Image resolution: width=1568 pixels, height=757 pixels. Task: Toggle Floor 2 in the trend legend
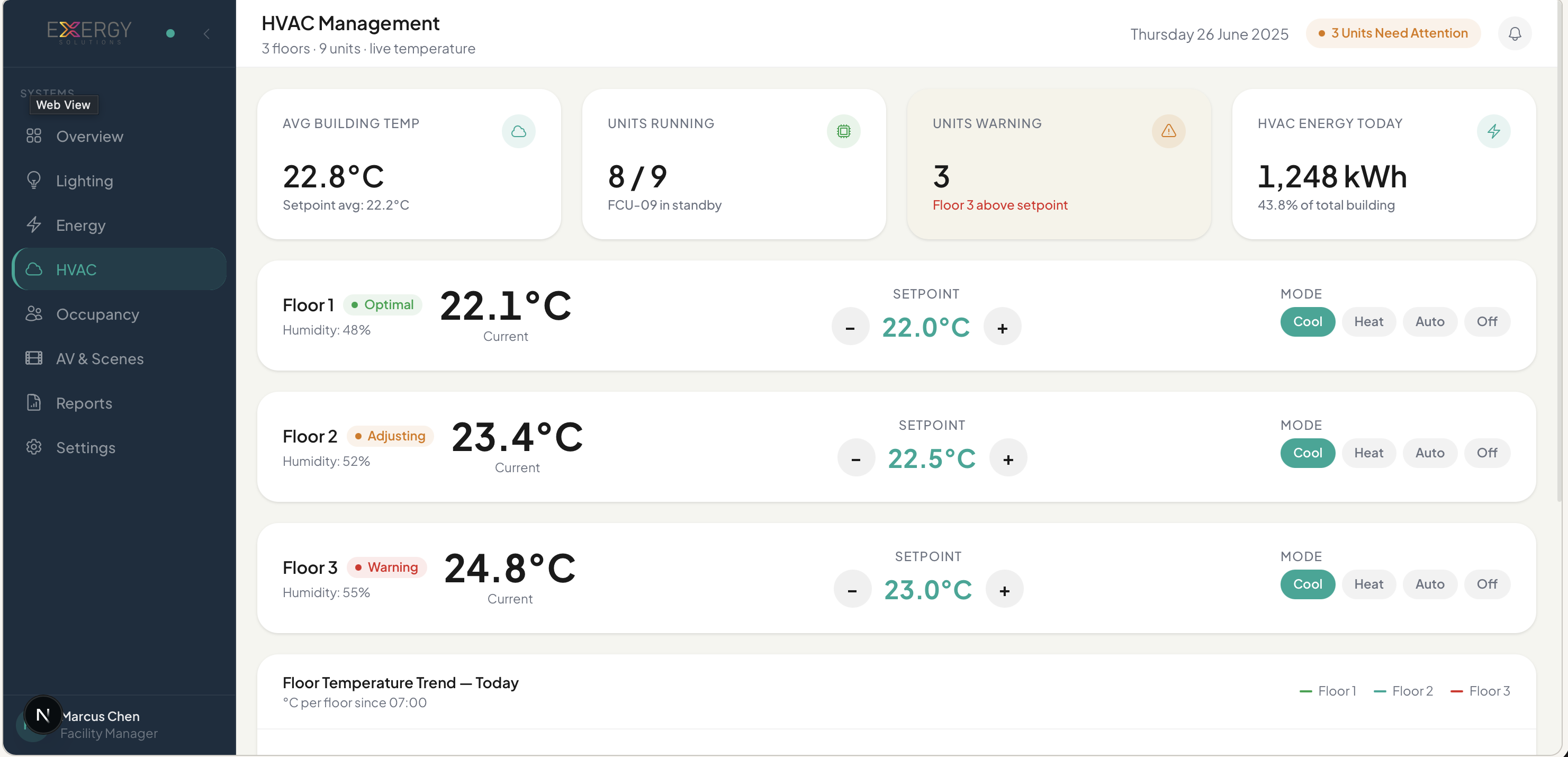pos(1403,691)
